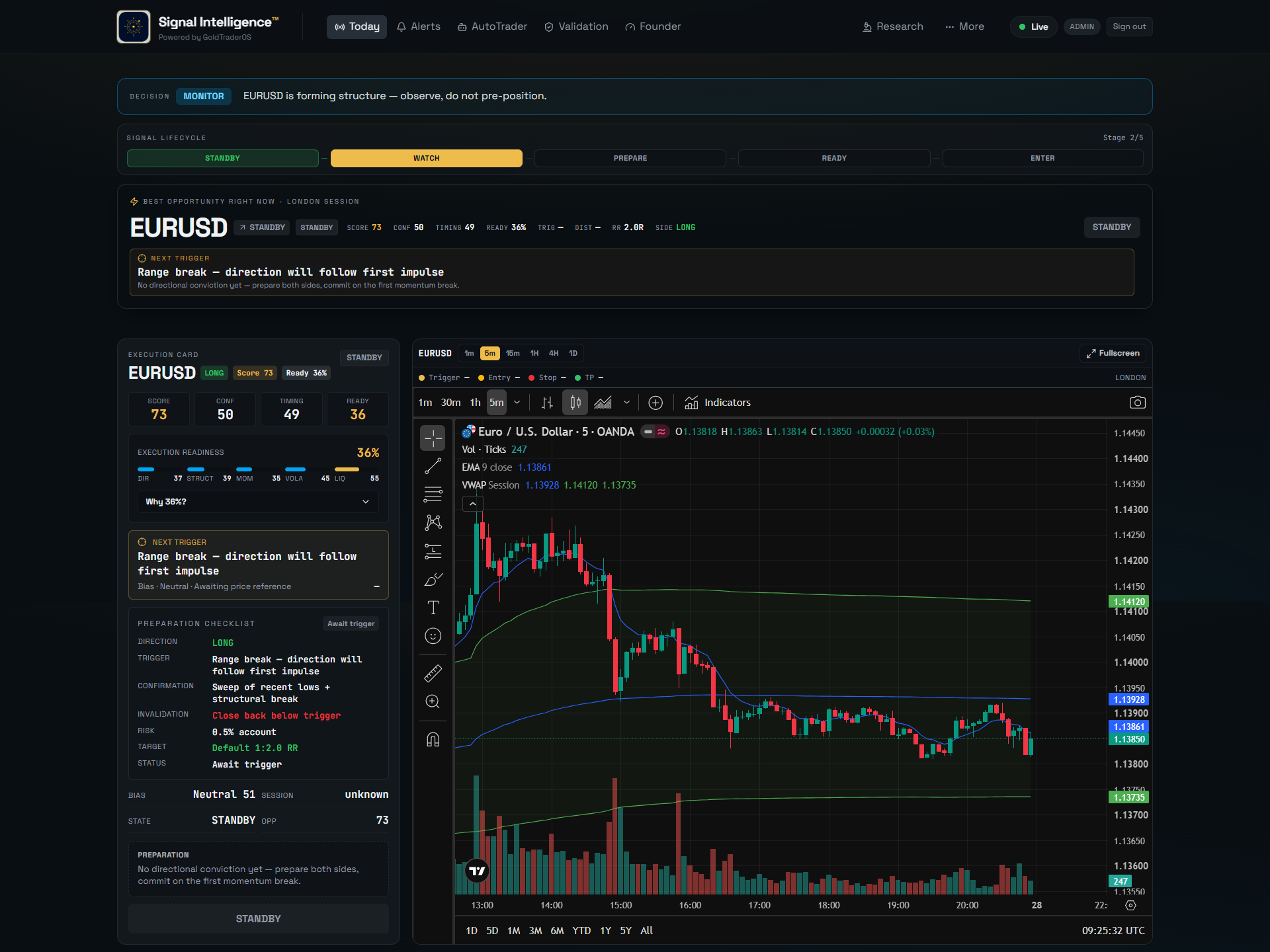The height and width of the screenshot is (952, 1270).
Task: Select the 1D timeframe pill
Action: coord(573,354)
